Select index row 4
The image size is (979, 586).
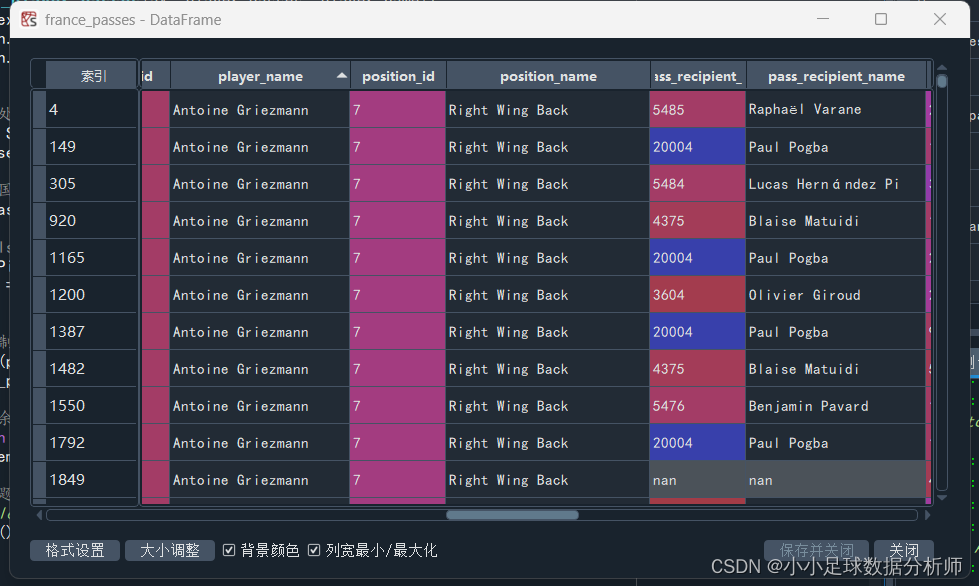[92, 110]
